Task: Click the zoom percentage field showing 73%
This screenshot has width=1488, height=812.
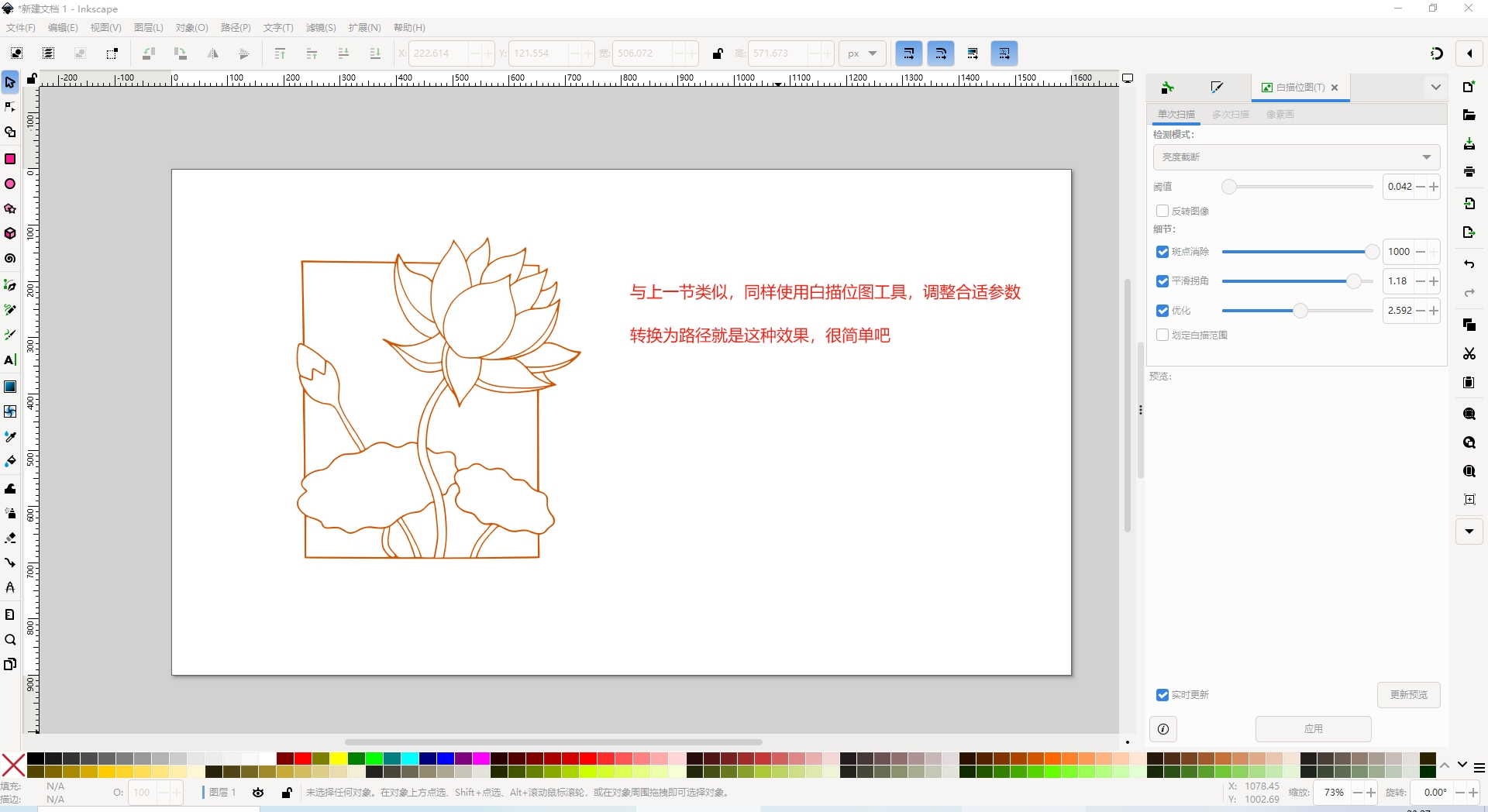Action: point(1333,793)
